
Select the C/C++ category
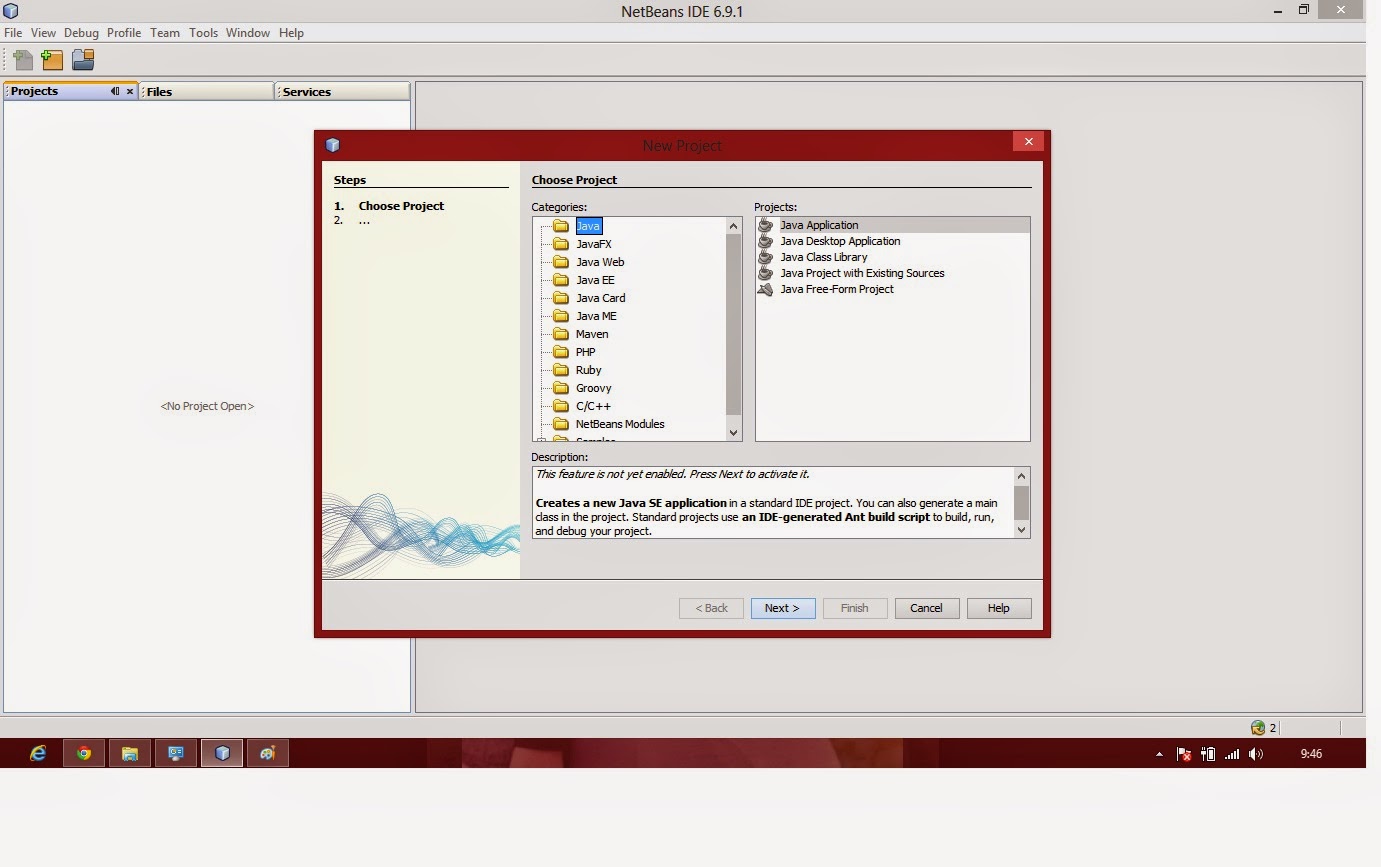(593, 406)
